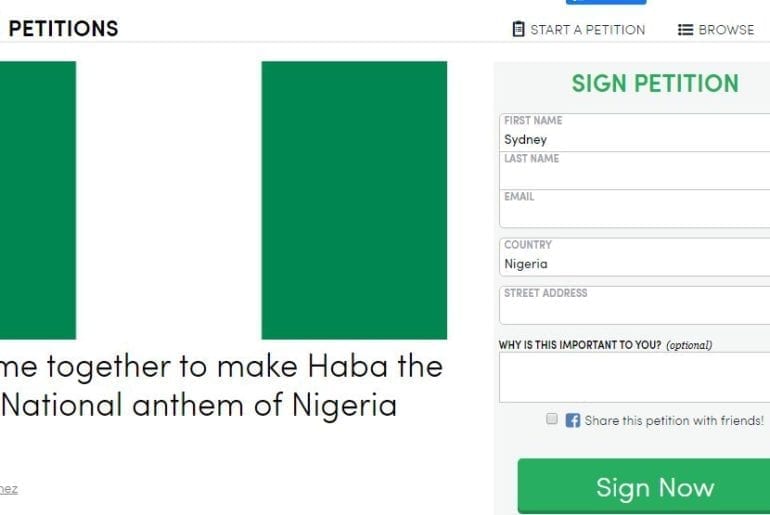Open the Country dropdown showing Nigeria
The width and height of the screenshot is (770, 515).
(x=636, y=257)
